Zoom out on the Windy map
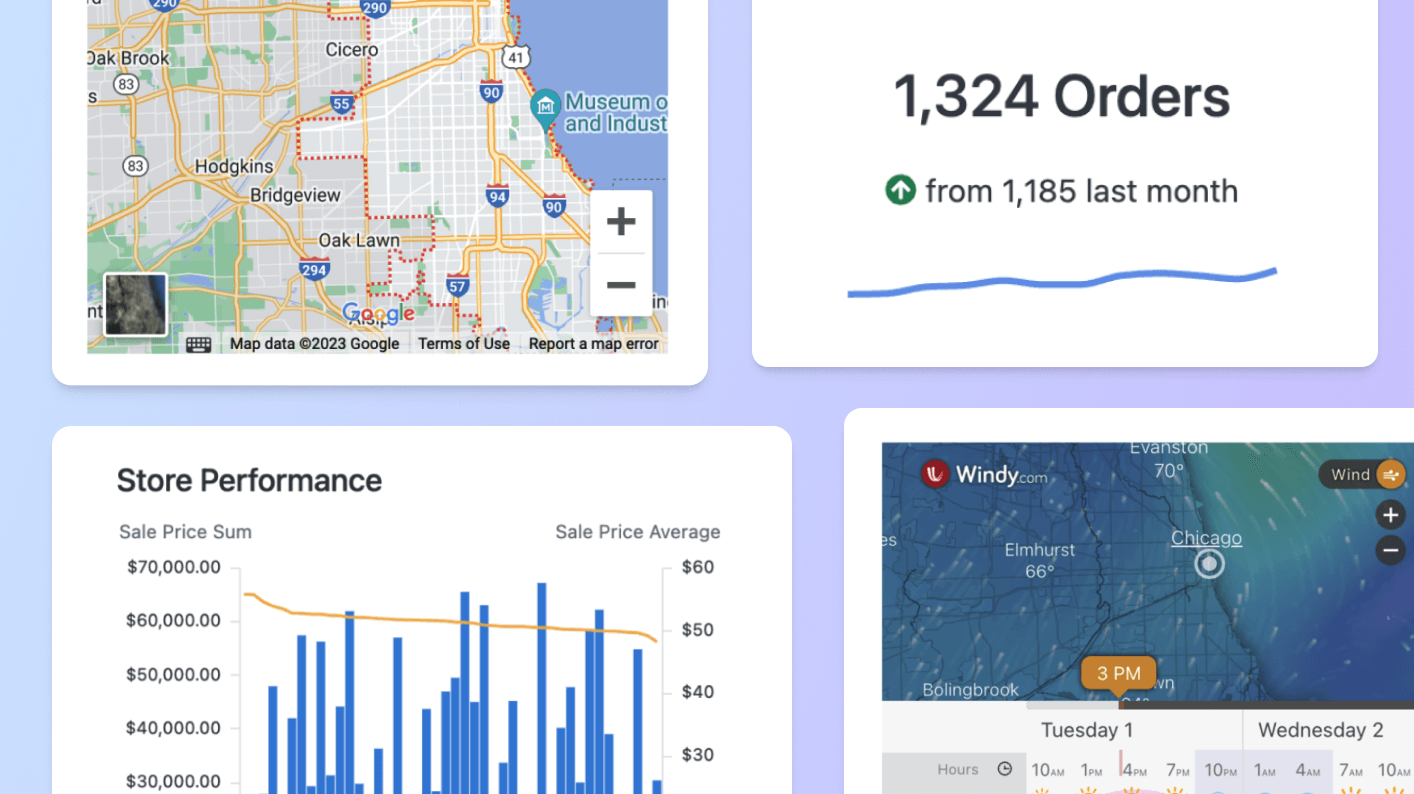Screen dimensions: 1414x794 (x=1390, y=550)
